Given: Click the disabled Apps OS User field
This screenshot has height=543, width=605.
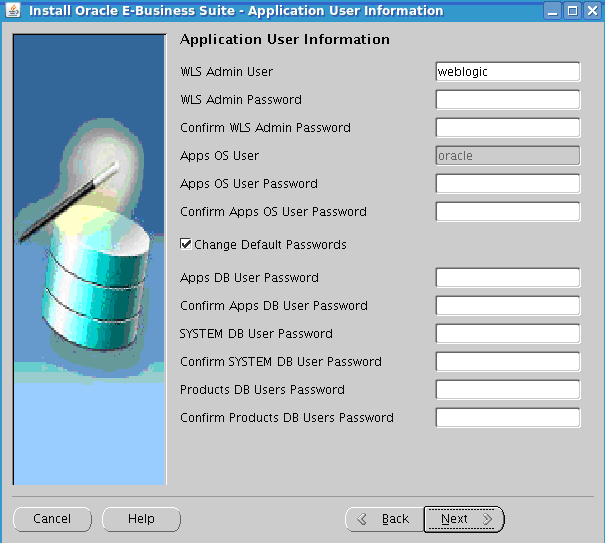Looking at the screenshot, I should (x=508, y=156).
